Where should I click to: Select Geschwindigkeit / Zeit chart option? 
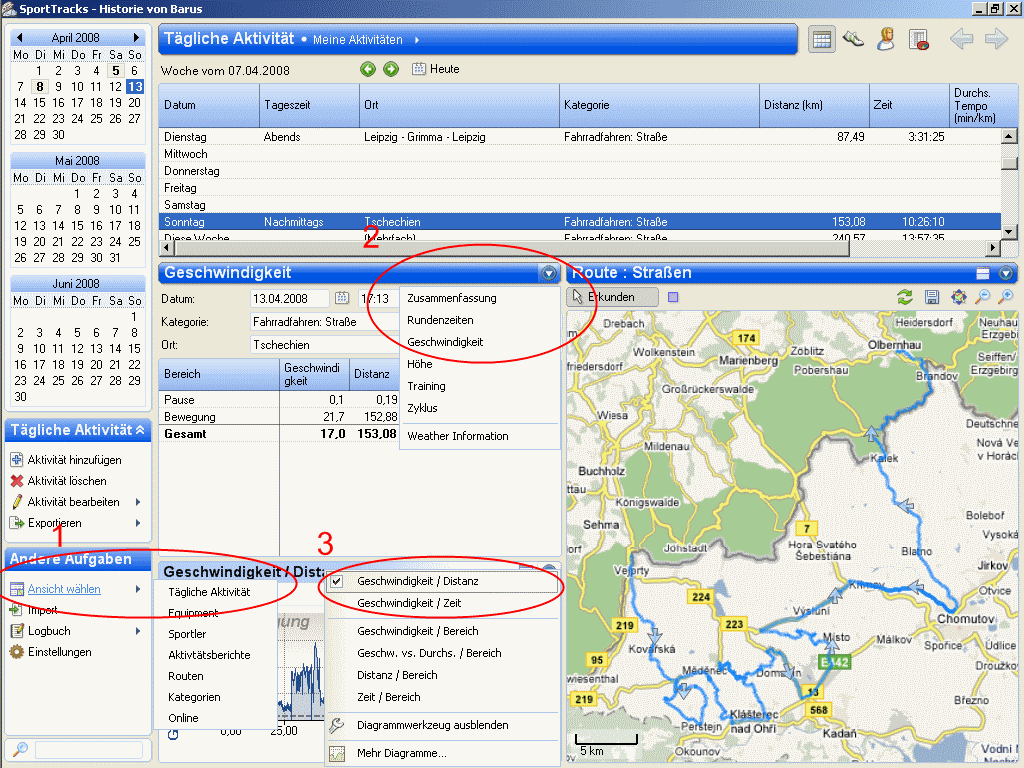pyautogui.click(x=410, y=603)
